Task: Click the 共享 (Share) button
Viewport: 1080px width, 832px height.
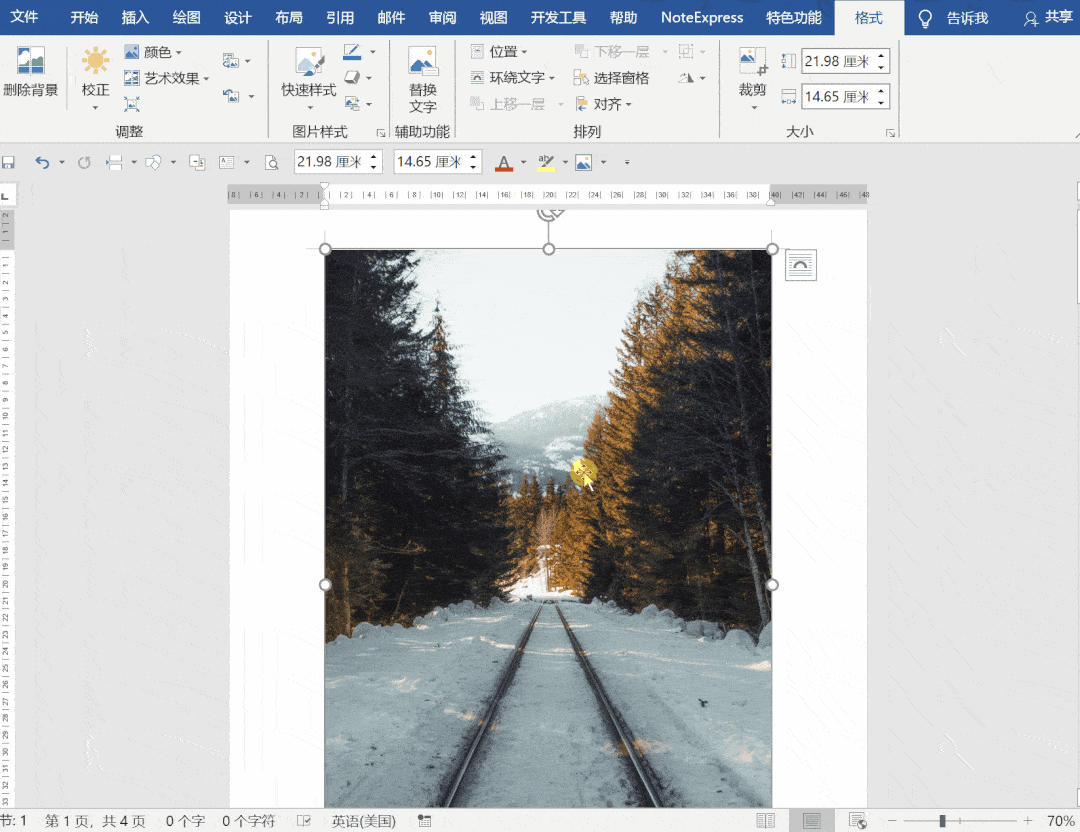Action: point(1048,17)
